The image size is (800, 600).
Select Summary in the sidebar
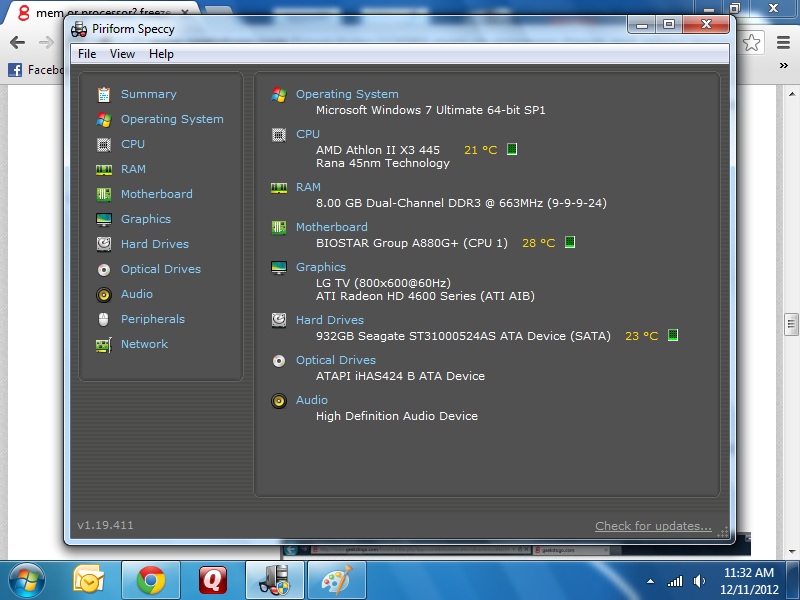click(149, 94)
